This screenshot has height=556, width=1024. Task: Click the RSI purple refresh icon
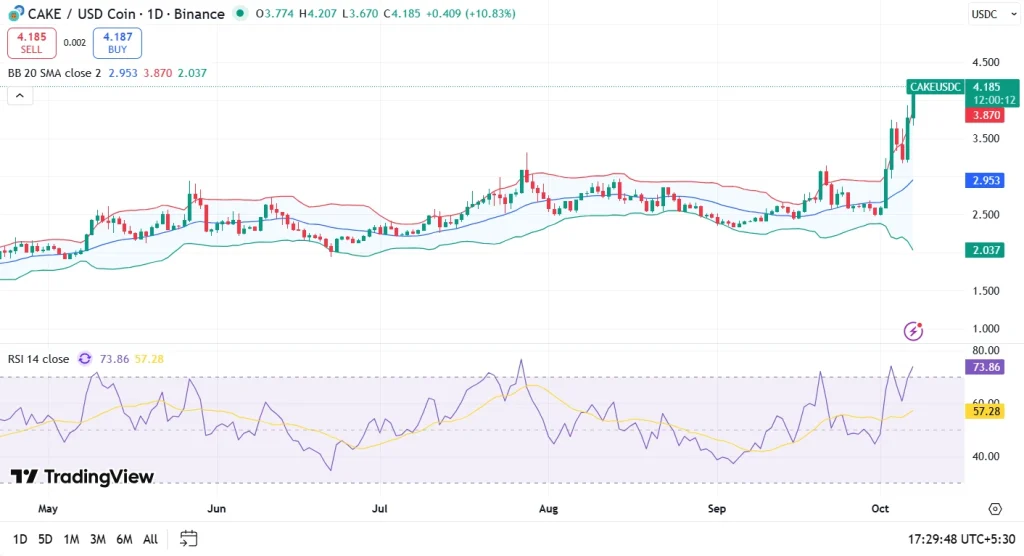[85, 359]
